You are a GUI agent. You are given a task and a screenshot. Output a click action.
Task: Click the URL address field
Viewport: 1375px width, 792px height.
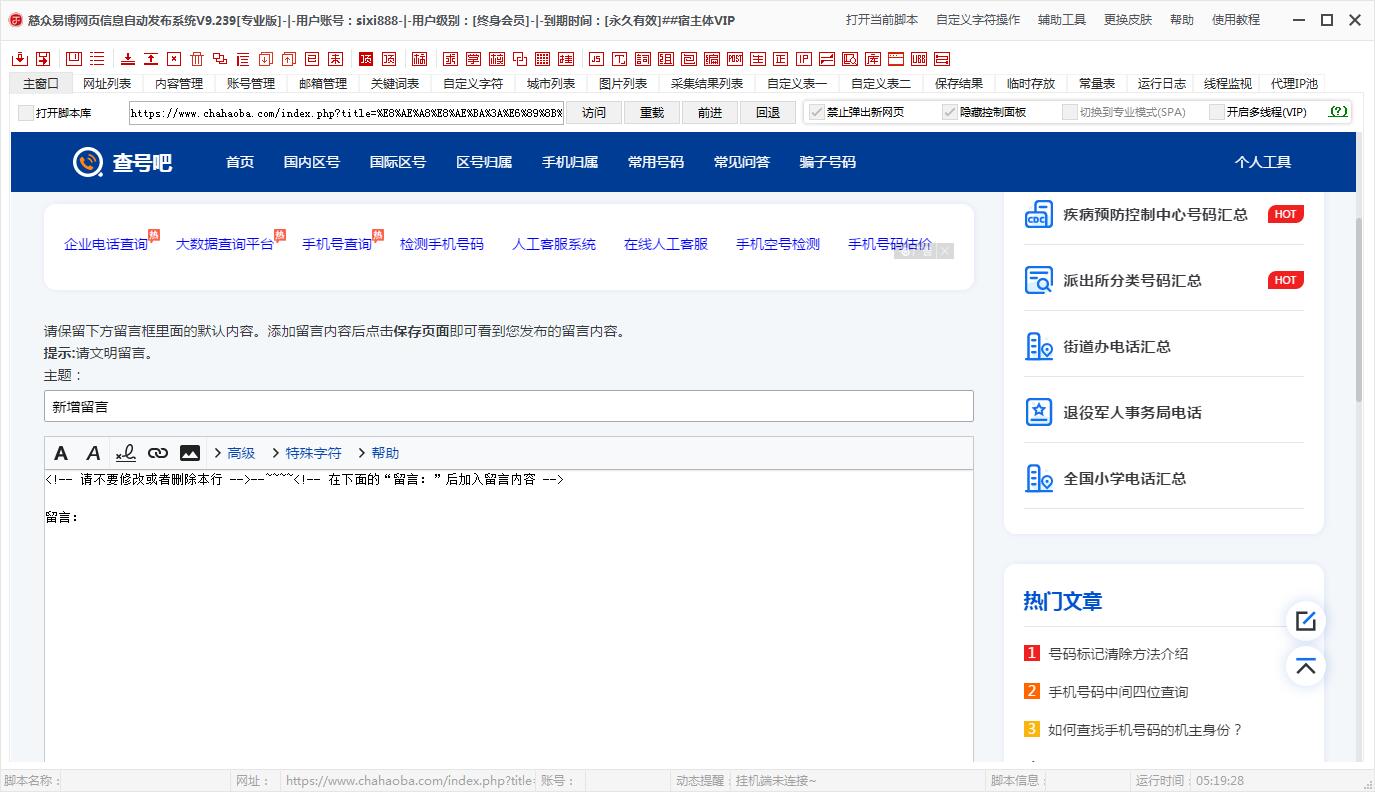pos(347,113)
